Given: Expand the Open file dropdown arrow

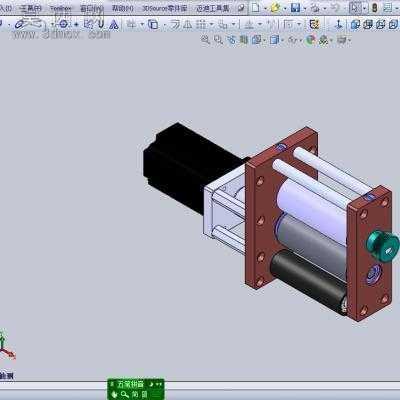Looking at the screenshot, I should pyautogui.click(x=285, y=9).
